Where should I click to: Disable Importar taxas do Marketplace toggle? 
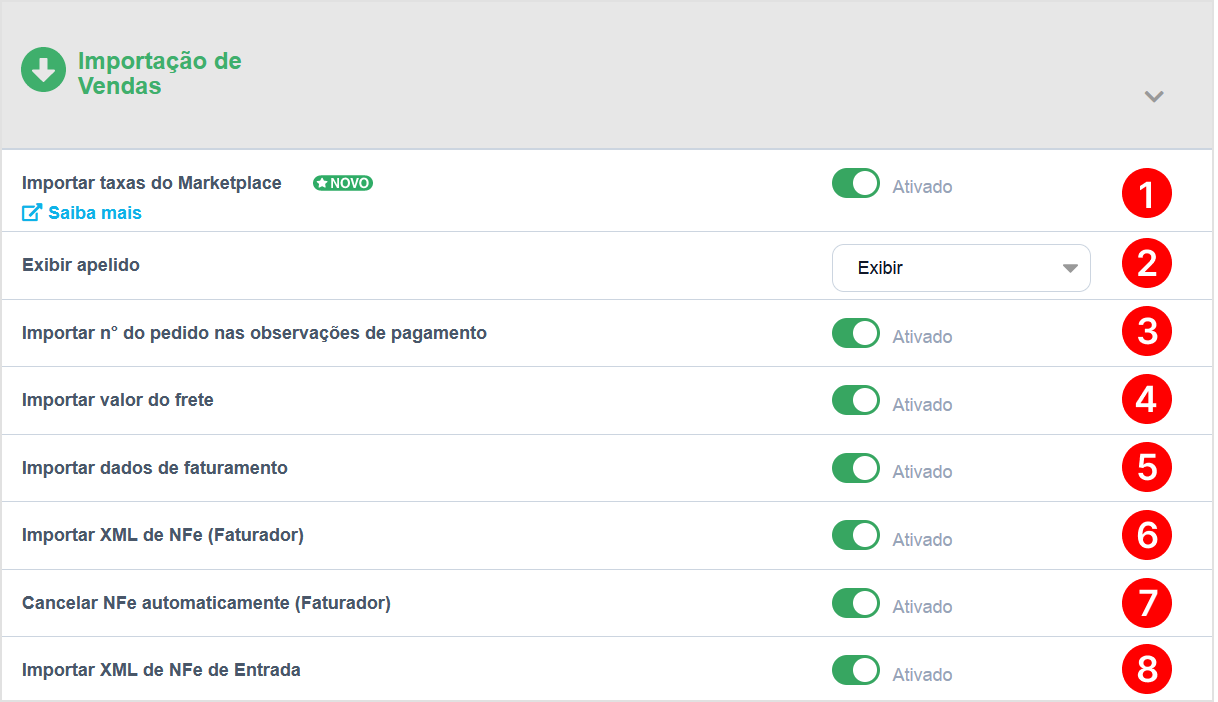856,183
